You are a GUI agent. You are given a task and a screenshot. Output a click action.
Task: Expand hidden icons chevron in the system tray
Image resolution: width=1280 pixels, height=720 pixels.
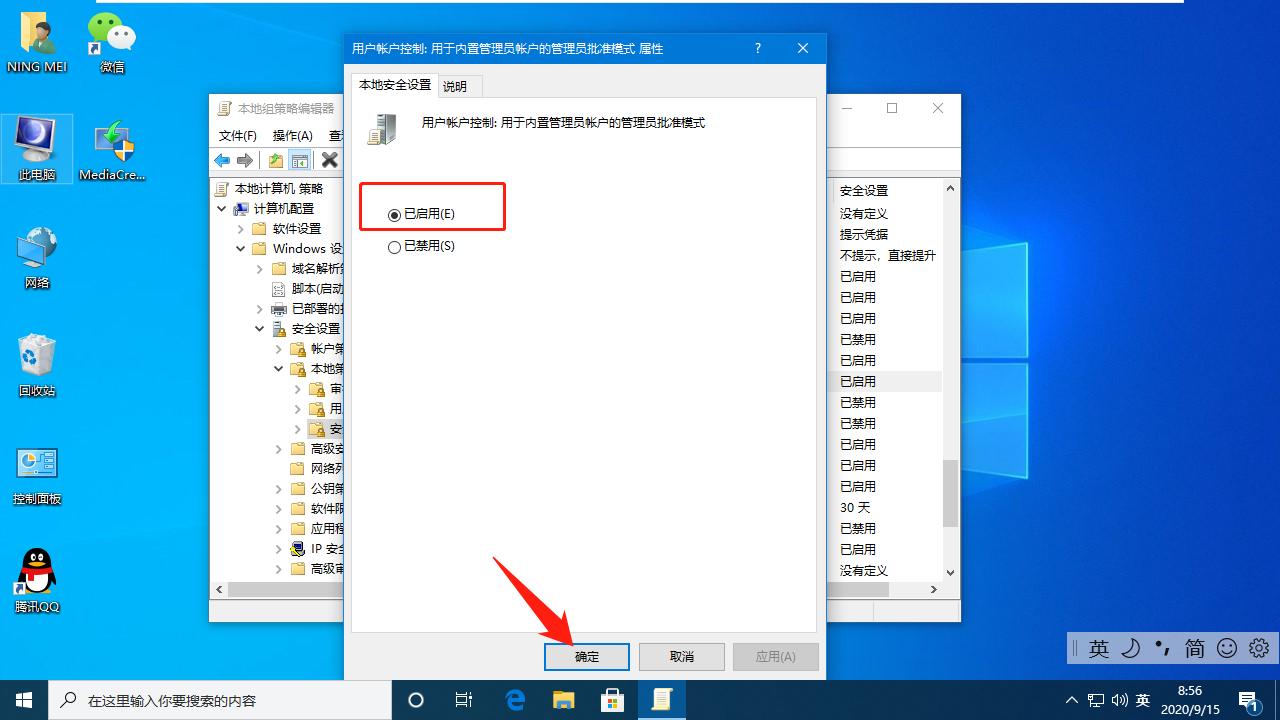point(1071,700)
